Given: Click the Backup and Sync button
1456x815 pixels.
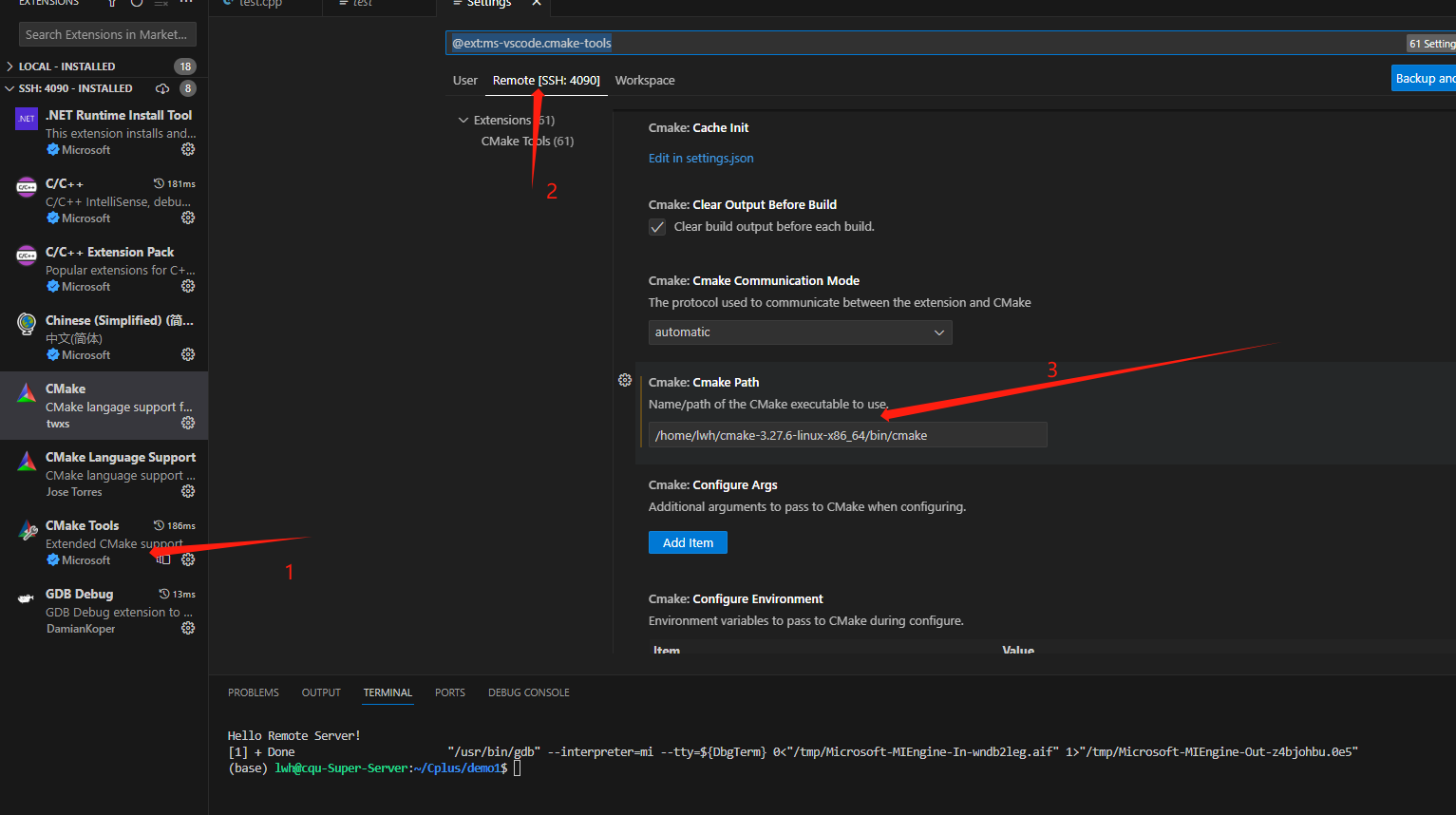Looking at the screenshot, I should click(x=1424, y=78).
